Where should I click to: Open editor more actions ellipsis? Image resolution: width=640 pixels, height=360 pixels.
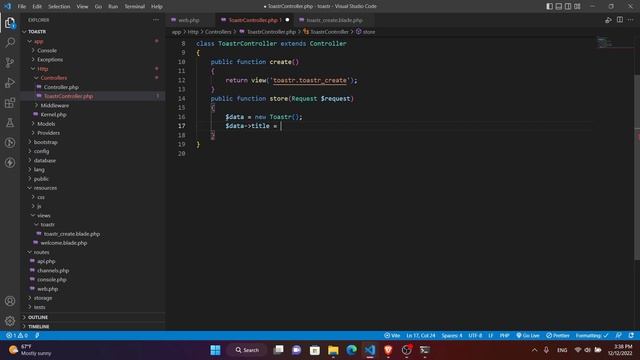coord(631,20)
